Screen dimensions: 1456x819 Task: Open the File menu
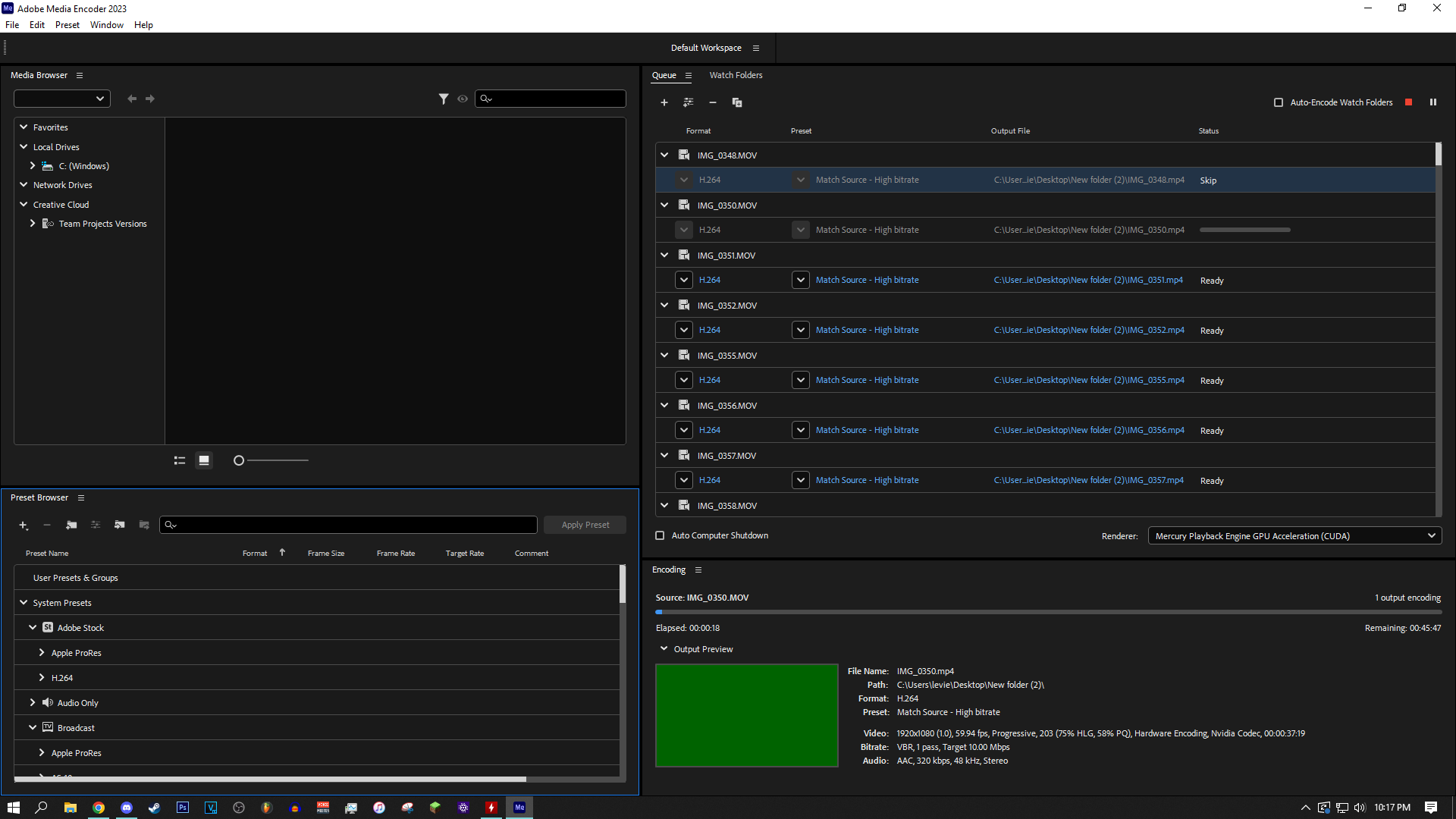[12, 25]
